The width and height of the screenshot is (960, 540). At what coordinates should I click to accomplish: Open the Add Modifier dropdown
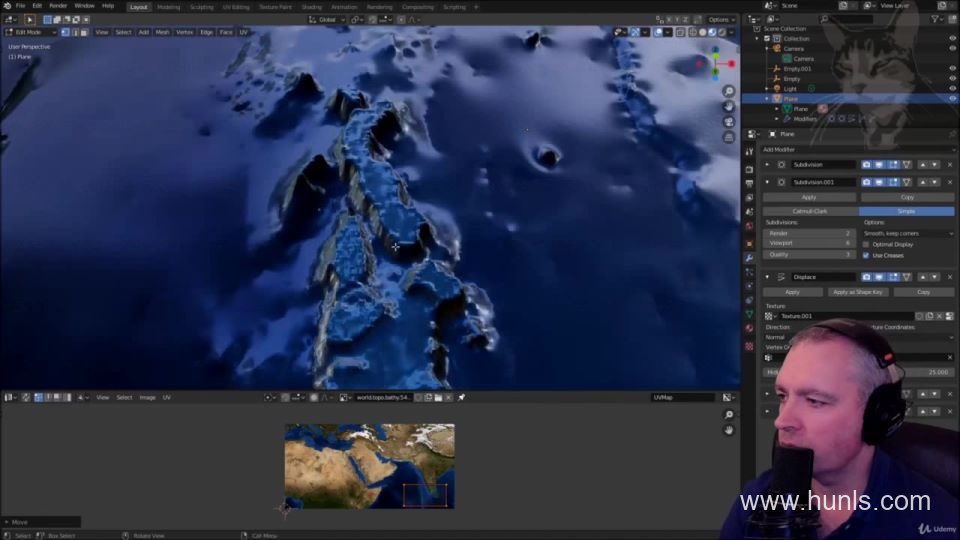(x=857, y=149)
